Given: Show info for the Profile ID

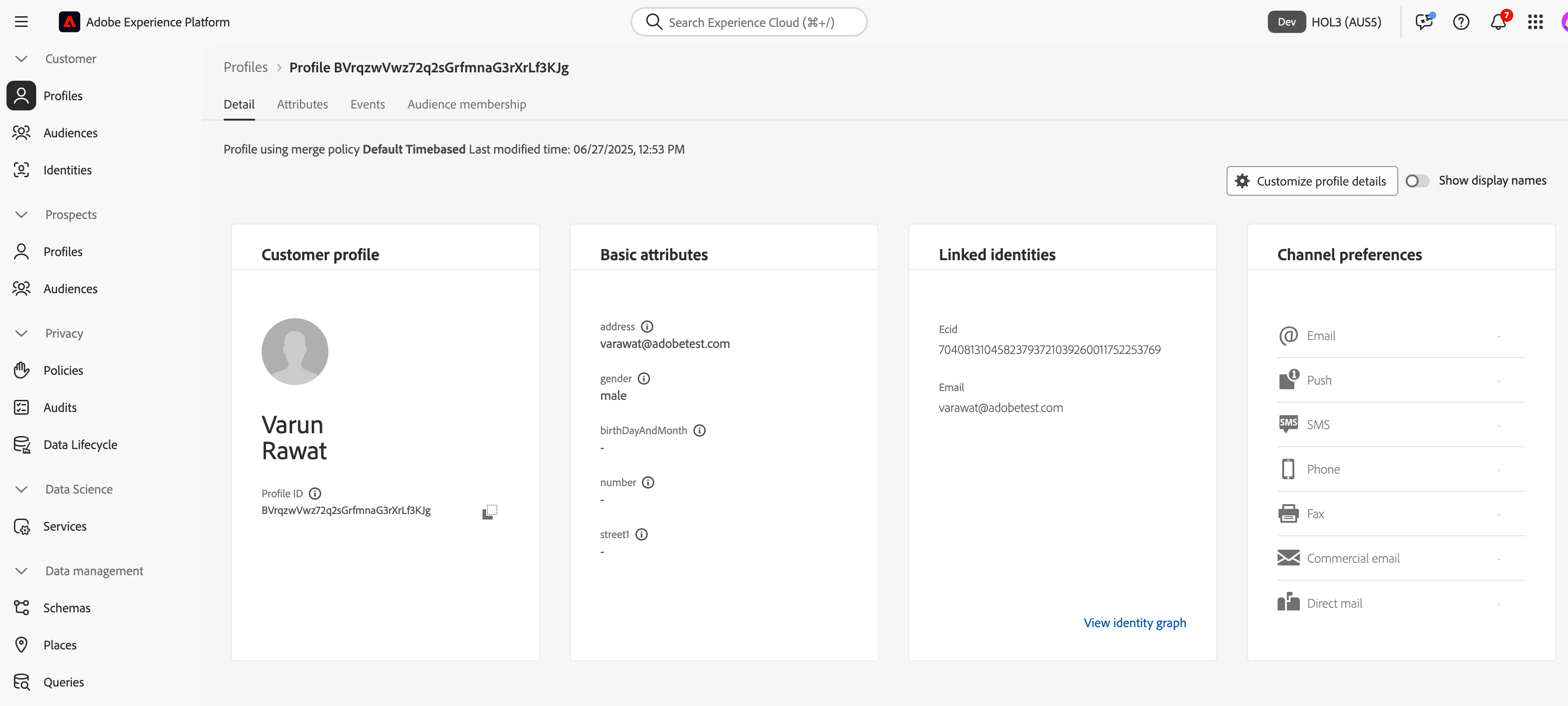Looking at the screenshot, I should 315,493.
